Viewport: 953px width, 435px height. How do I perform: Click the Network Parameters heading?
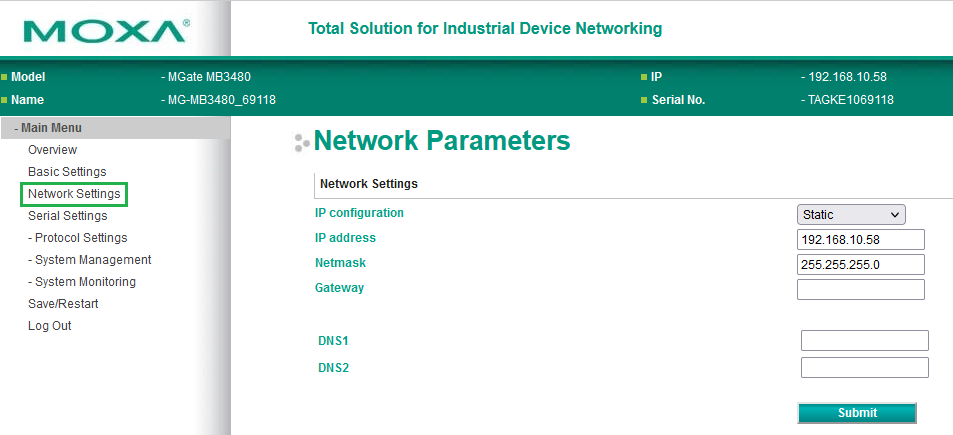pos(442,140)
